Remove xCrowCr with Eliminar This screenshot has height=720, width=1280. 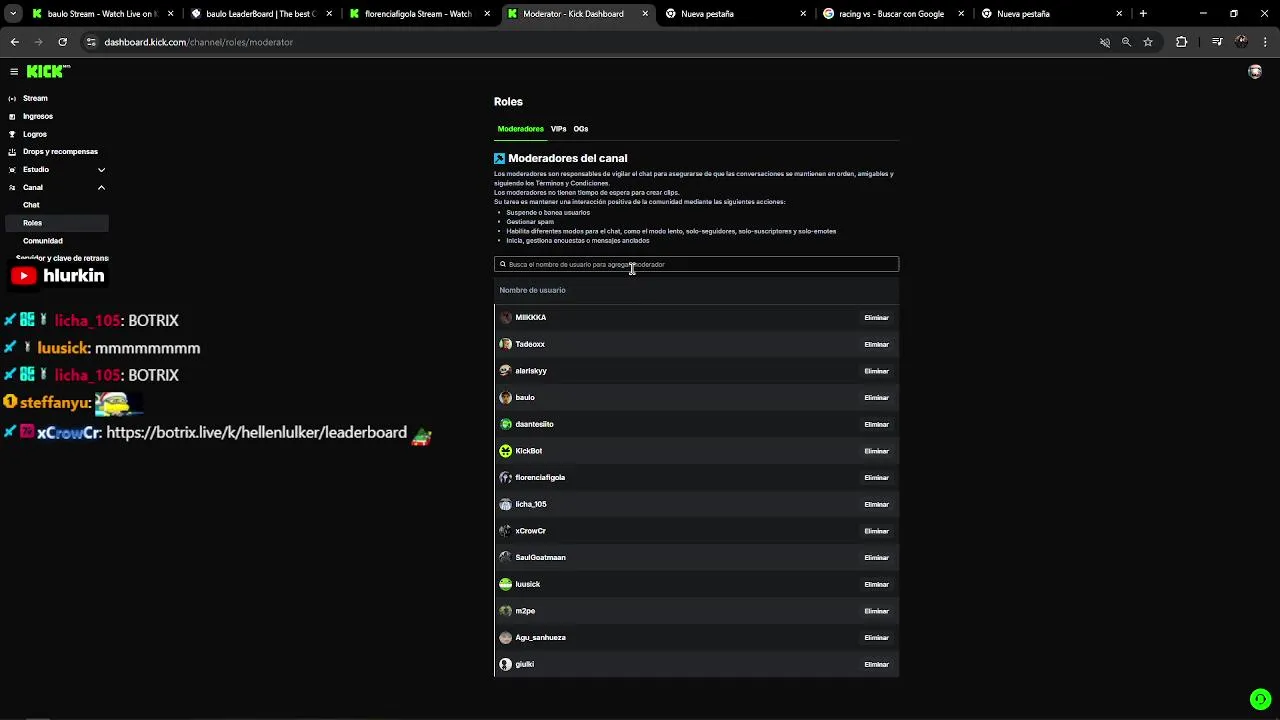coord(876,531)
